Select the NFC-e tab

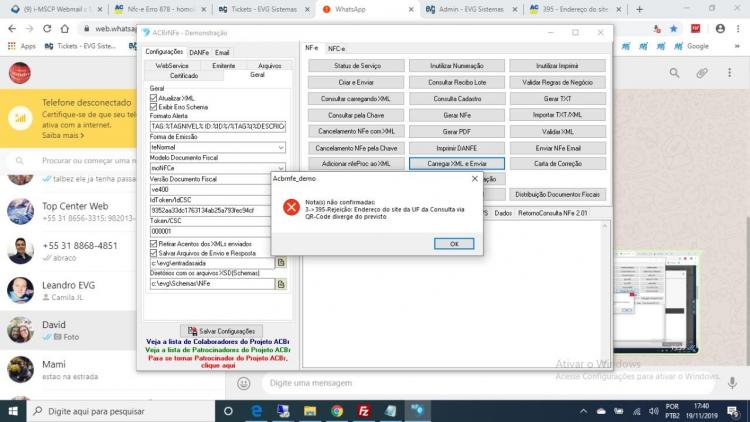pyautogui.click(x=336, y=49)
